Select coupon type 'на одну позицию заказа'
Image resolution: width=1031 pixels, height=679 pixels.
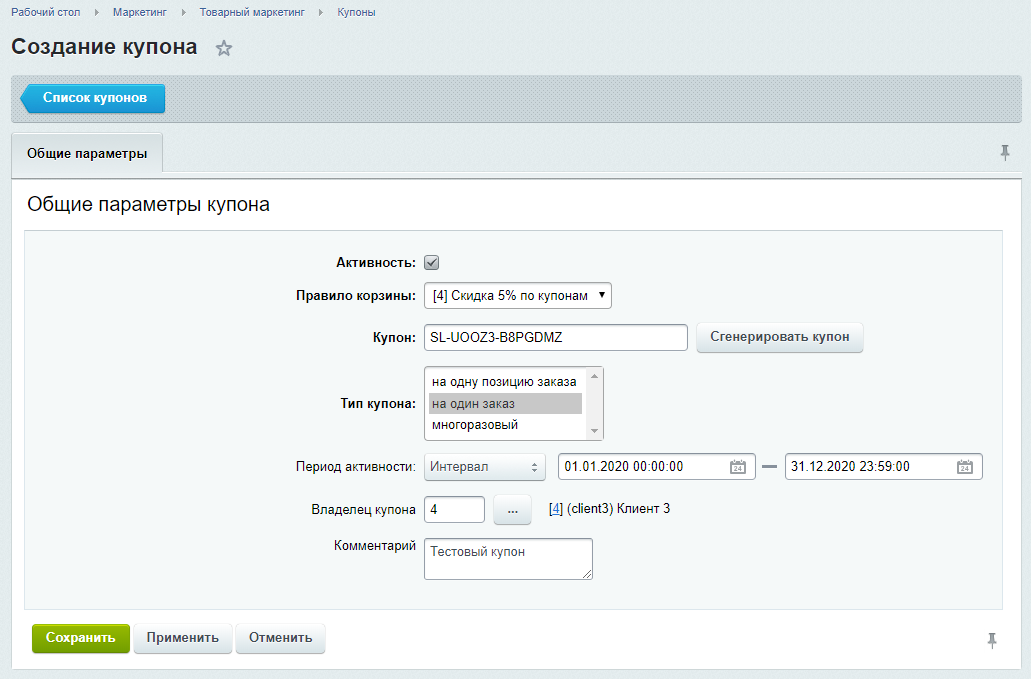click(x=504, y=382)
